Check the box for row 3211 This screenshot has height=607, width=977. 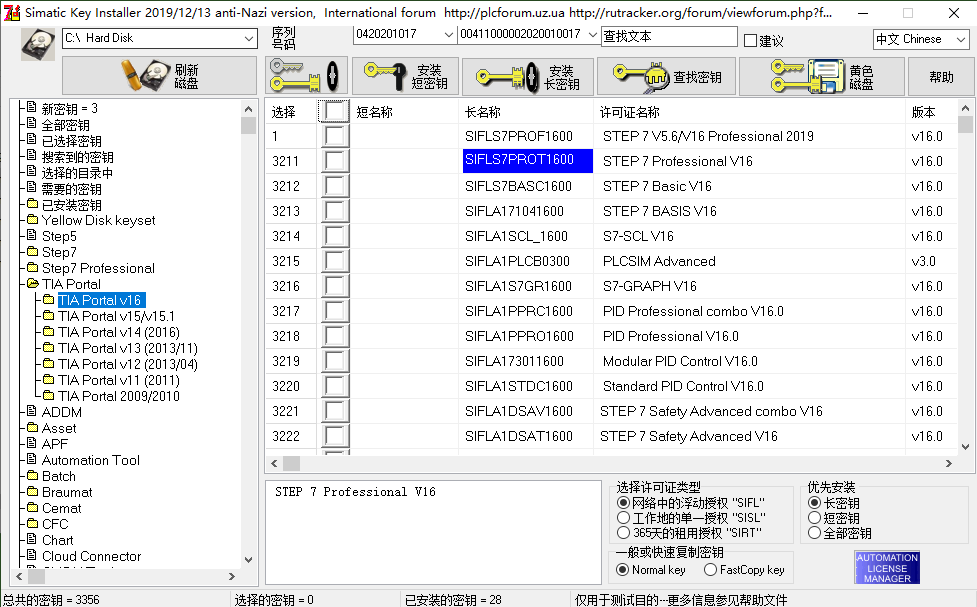[x=334, y=161]
